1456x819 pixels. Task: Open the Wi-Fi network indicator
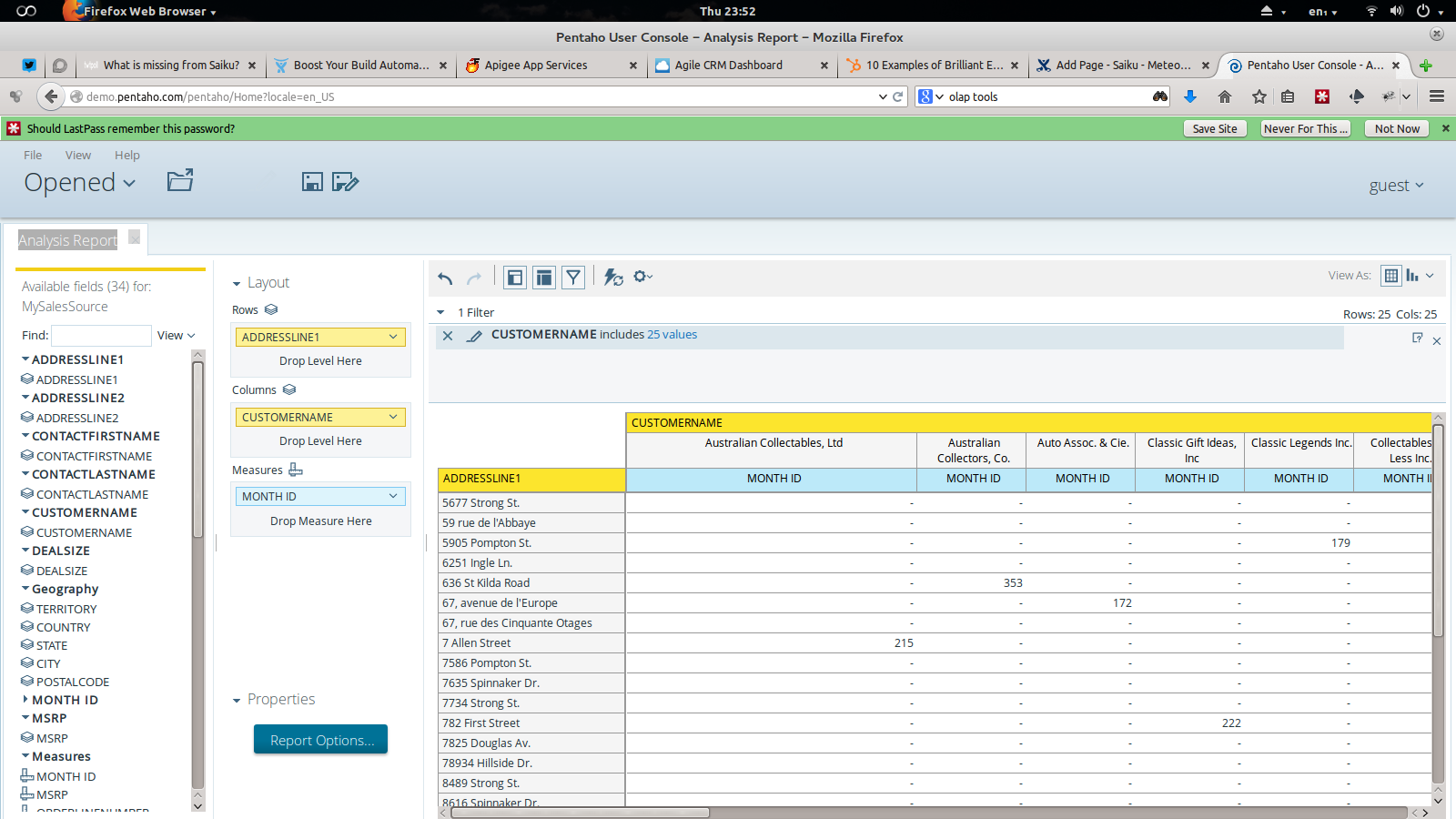click(1371, 11)
